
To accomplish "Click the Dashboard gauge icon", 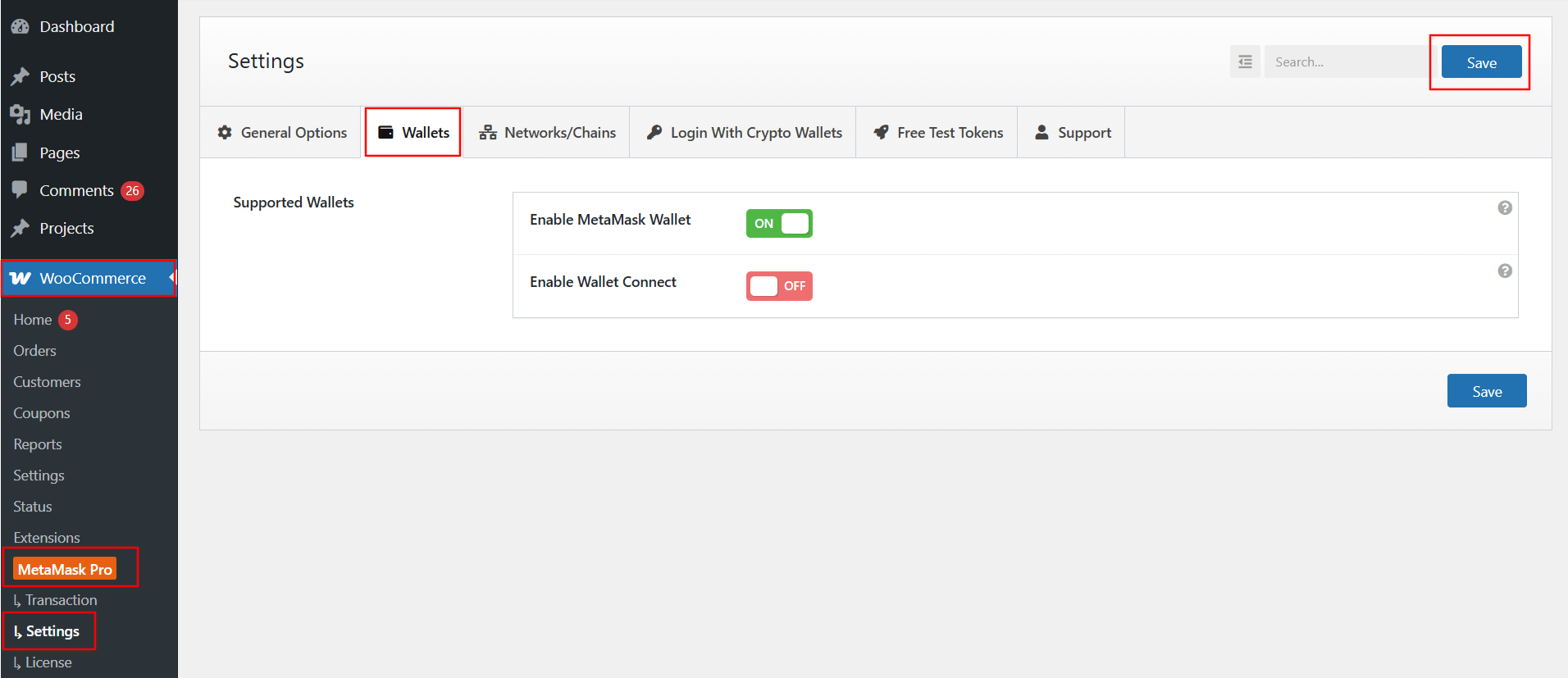I will (21, 26).
